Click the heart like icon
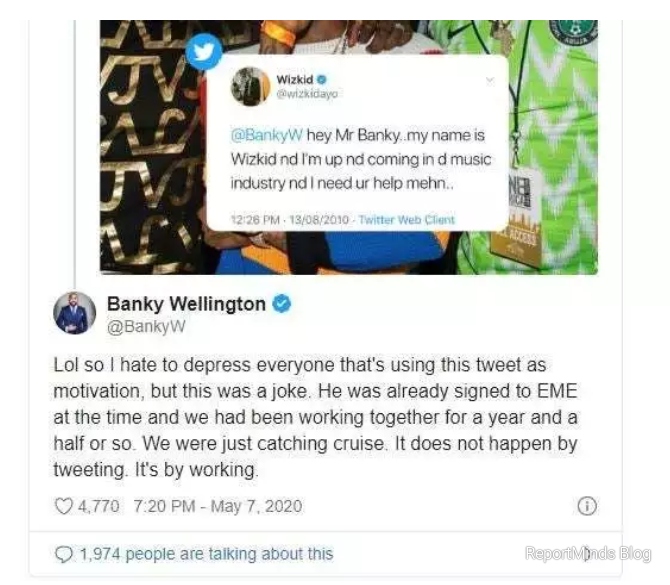Screen dimensions: 670x585 (64, 506)
